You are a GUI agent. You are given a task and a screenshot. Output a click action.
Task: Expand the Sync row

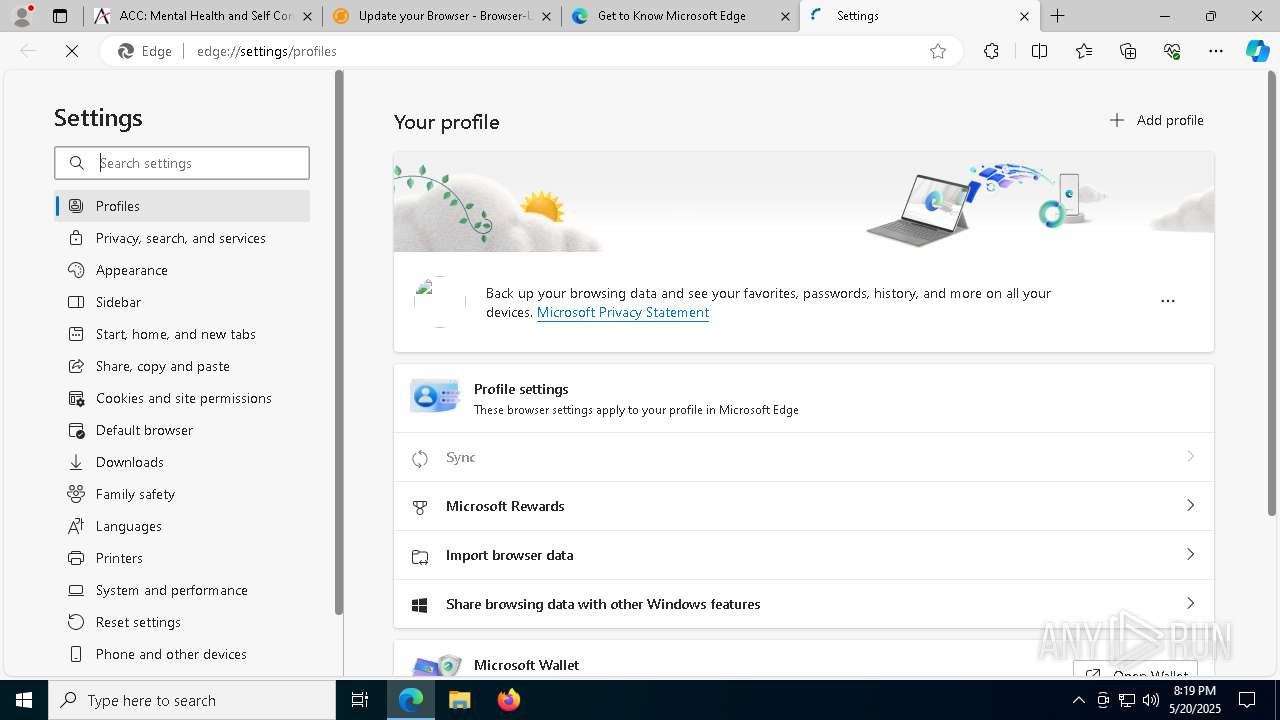click(x=804, y=457)
